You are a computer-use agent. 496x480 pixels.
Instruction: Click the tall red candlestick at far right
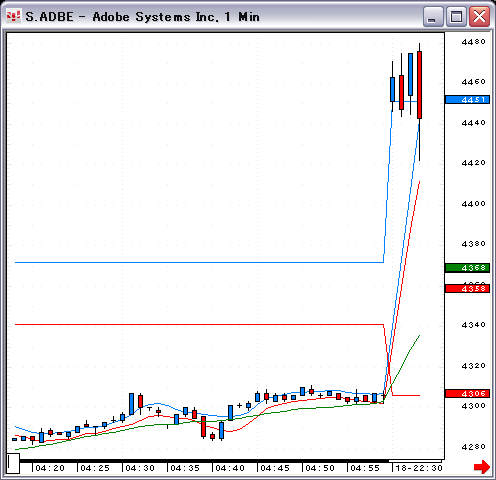419,85
